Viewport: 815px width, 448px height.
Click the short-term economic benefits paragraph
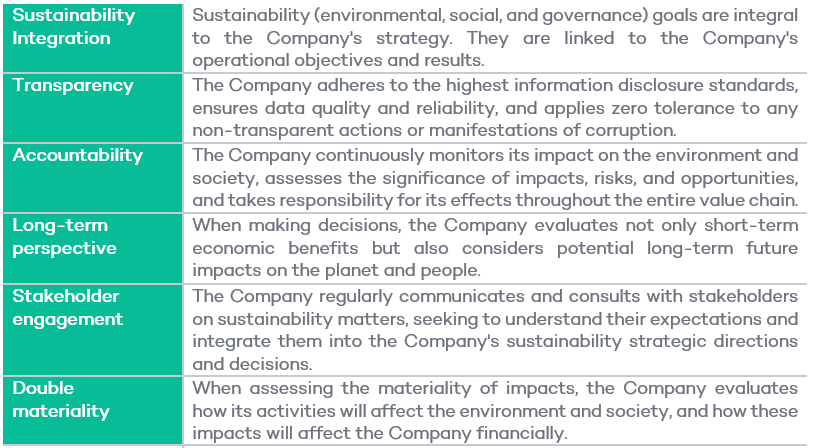pyautogui.click(x=495, y=248)
